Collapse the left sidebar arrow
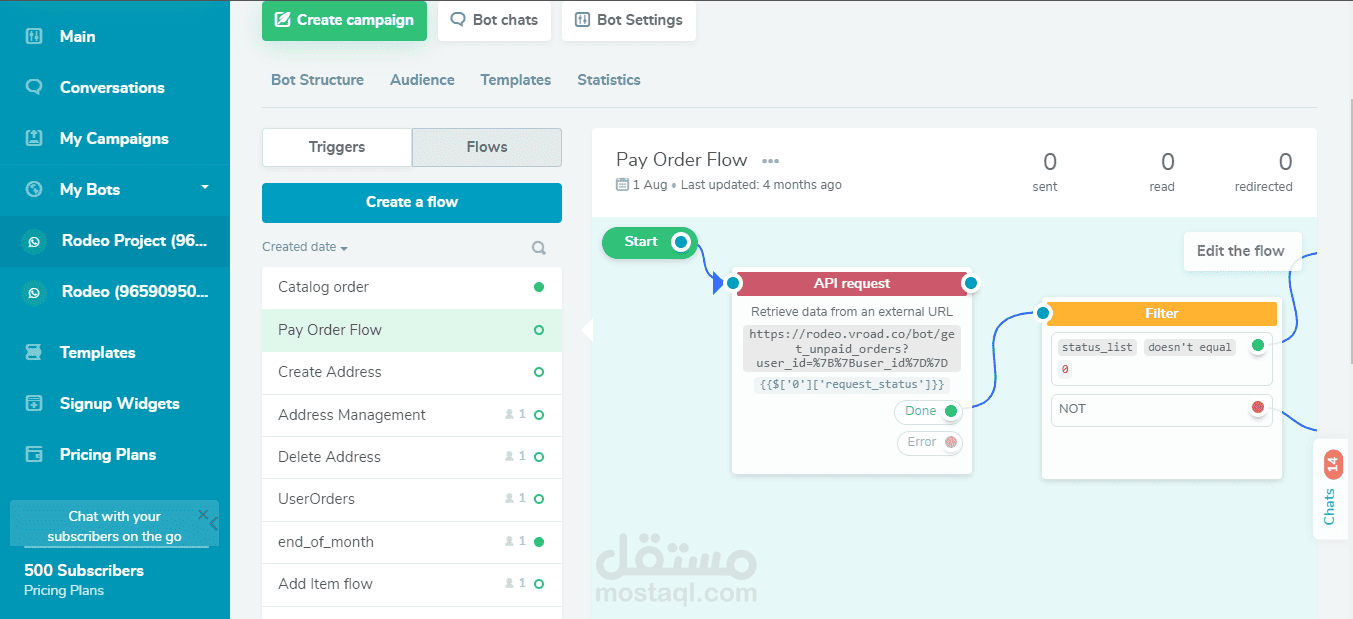Viewport: 1353px width, 619px height. pos(214,522)
